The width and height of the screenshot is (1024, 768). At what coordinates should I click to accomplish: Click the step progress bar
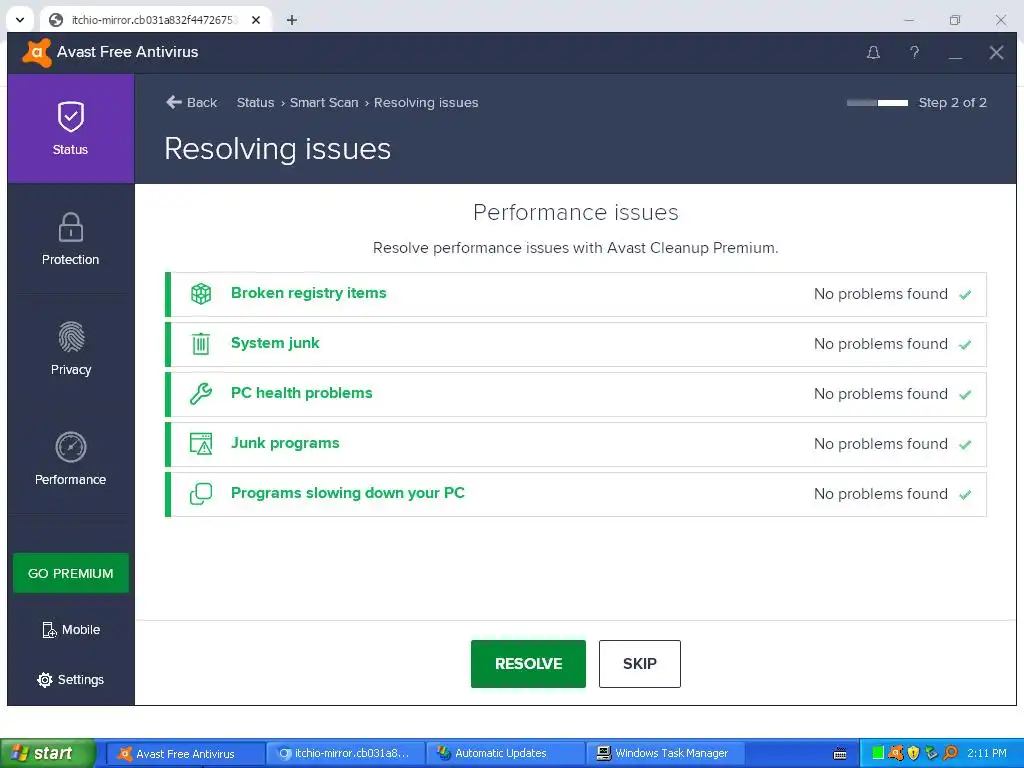[x=877, y=103]
